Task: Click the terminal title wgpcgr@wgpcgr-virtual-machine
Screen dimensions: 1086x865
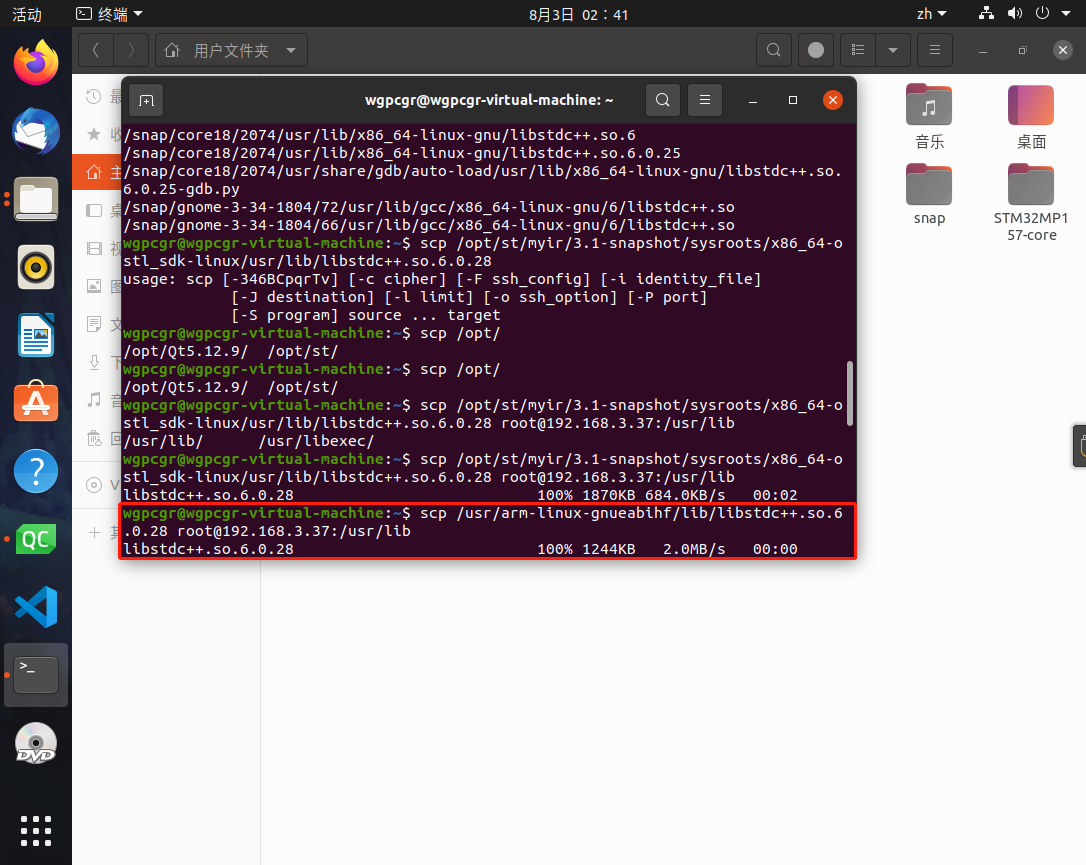Action: (489, 100)
